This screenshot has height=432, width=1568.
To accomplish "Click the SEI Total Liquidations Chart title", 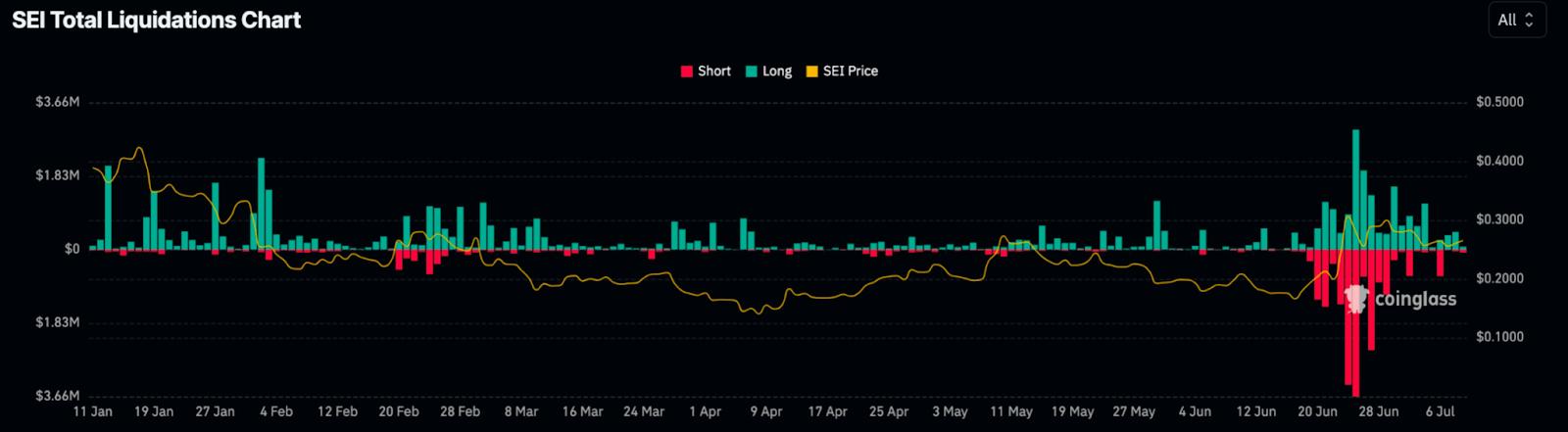I will (157, 20).
